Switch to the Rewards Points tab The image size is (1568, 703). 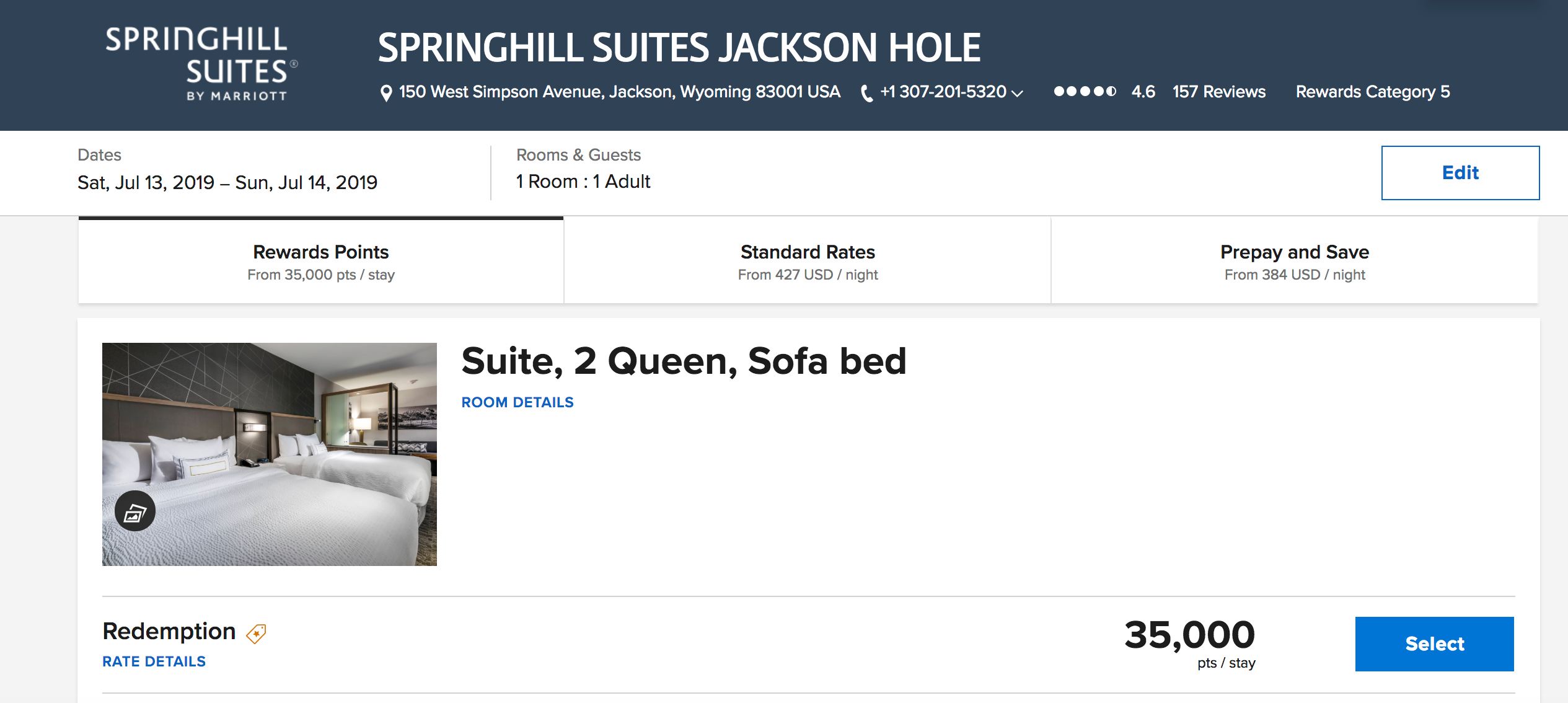320,262
